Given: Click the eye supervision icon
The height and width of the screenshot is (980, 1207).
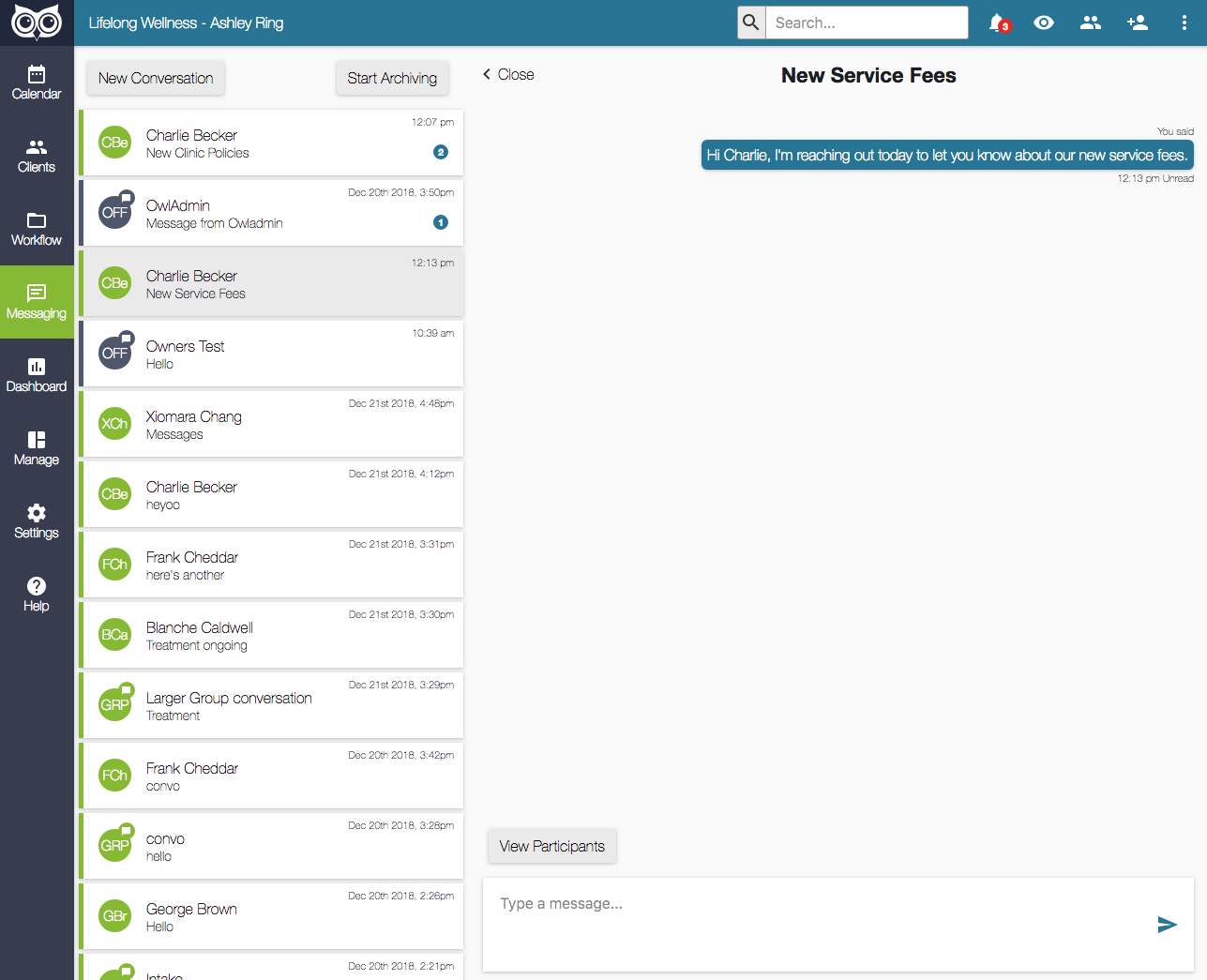Looking at the screenshot, I should [x=1043, y=23].
